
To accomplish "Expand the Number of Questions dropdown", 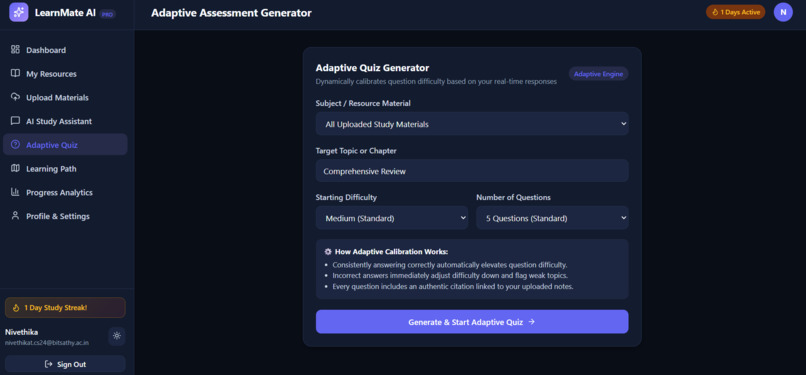I will pyautogui.click(x=552, y=218).
